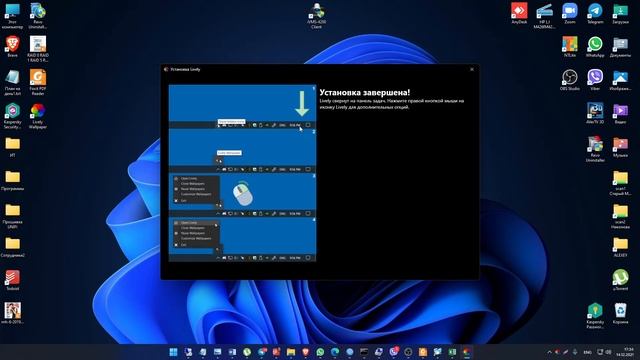Select the 'Сотрудники2' folder on desktop

coord(12,247)
